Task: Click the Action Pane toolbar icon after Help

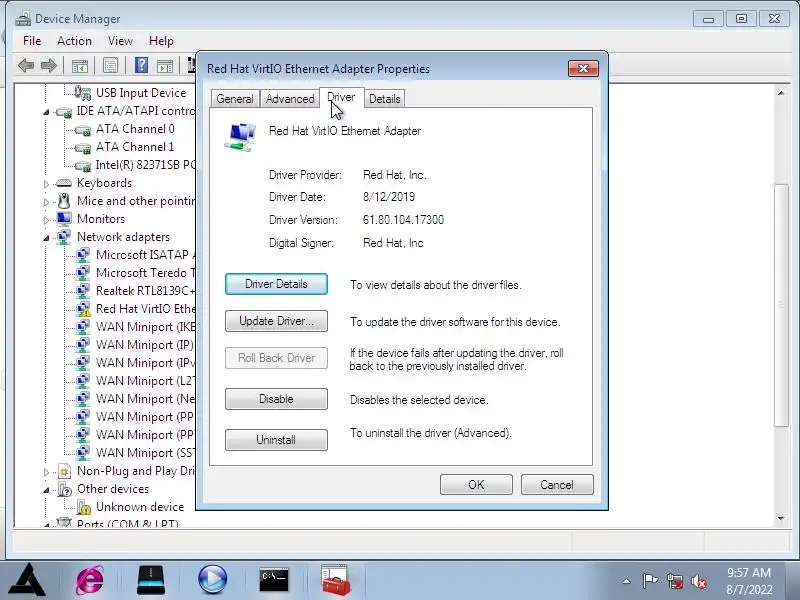Action: point(165,66)
